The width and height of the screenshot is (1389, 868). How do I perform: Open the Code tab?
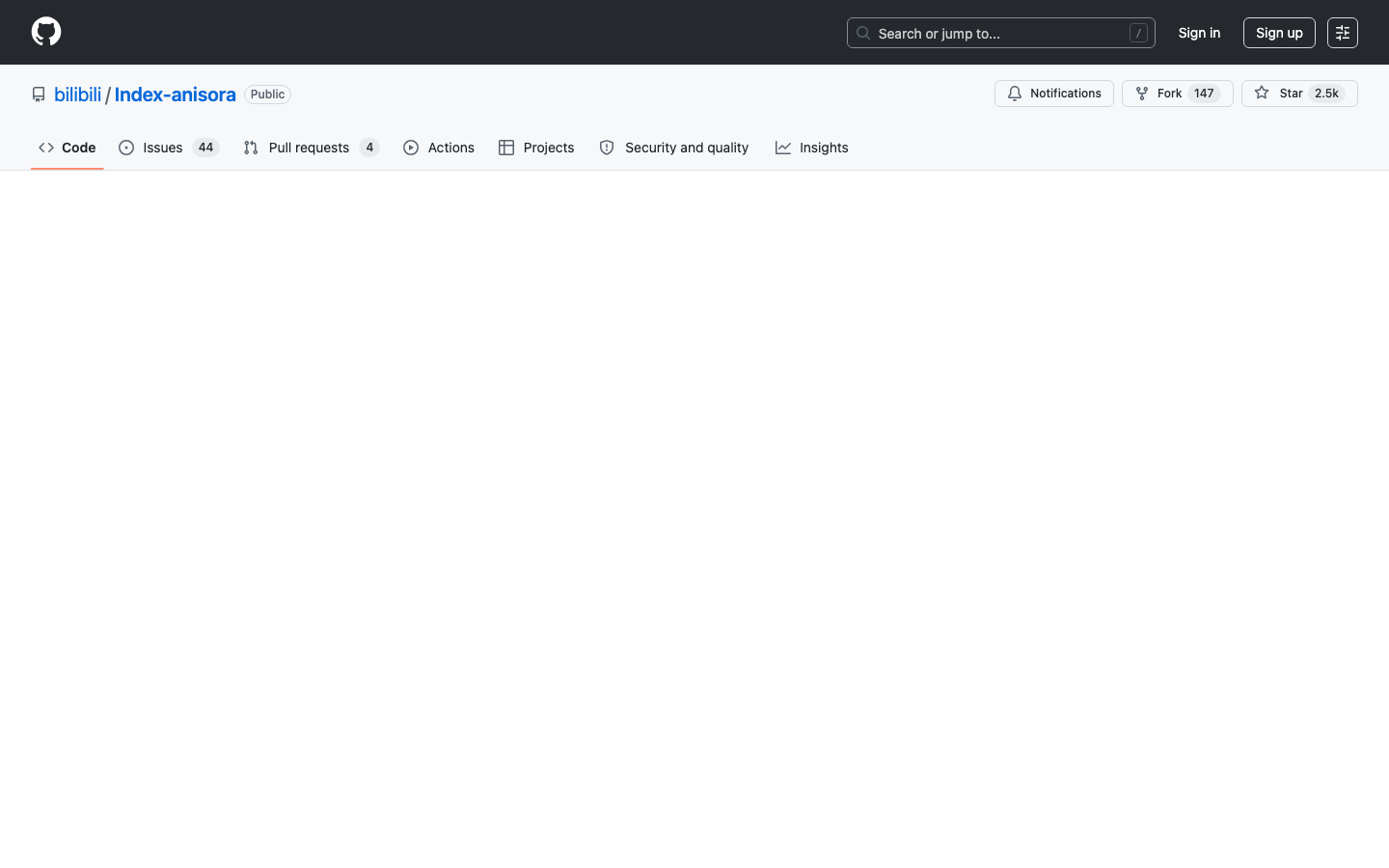pos(68,148)
